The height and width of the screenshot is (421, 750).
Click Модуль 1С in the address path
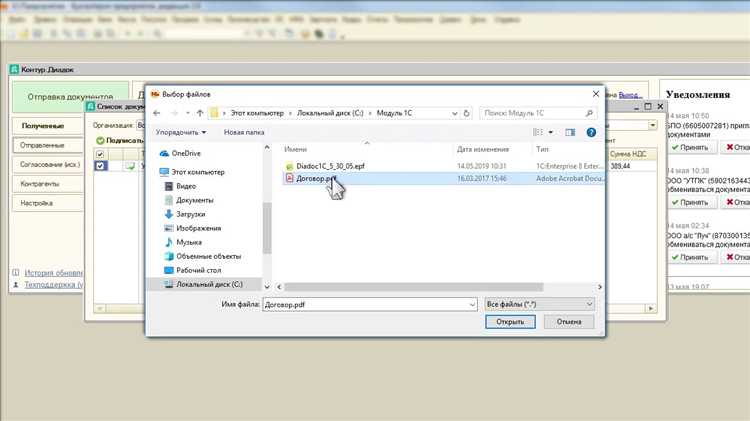(x=394, y=113)
